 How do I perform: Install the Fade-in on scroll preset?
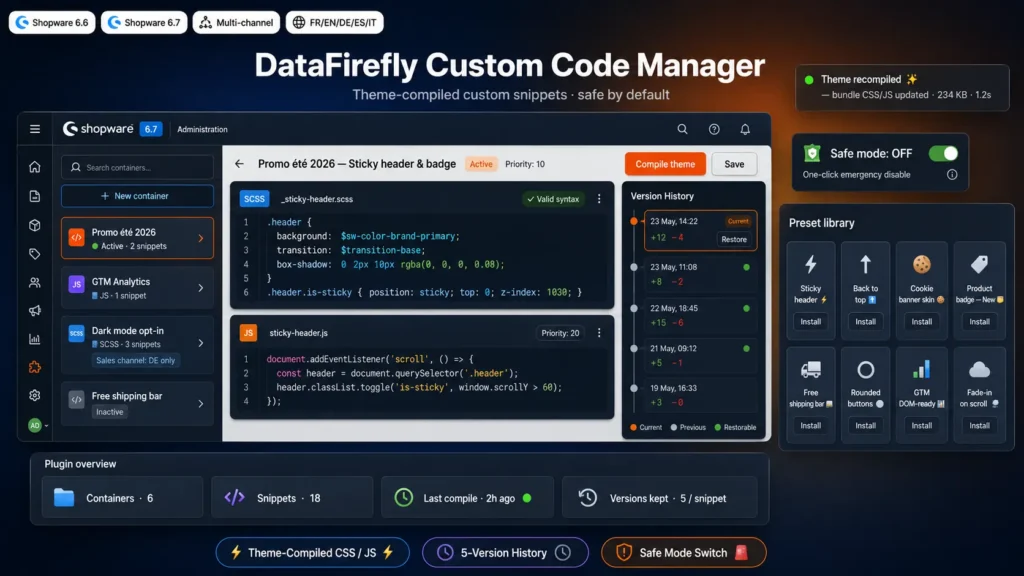click(x=979, y=425)
